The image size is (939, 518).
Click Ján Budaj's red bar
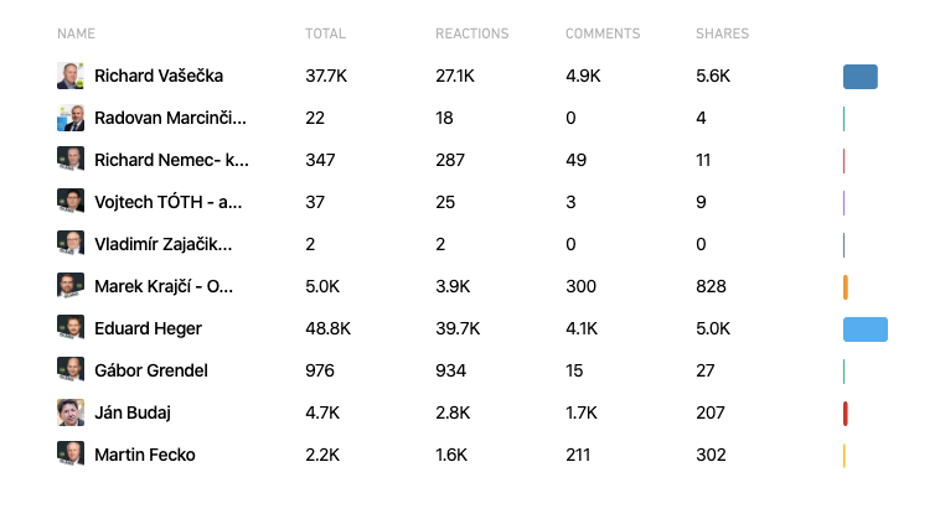tap(846, 413)
